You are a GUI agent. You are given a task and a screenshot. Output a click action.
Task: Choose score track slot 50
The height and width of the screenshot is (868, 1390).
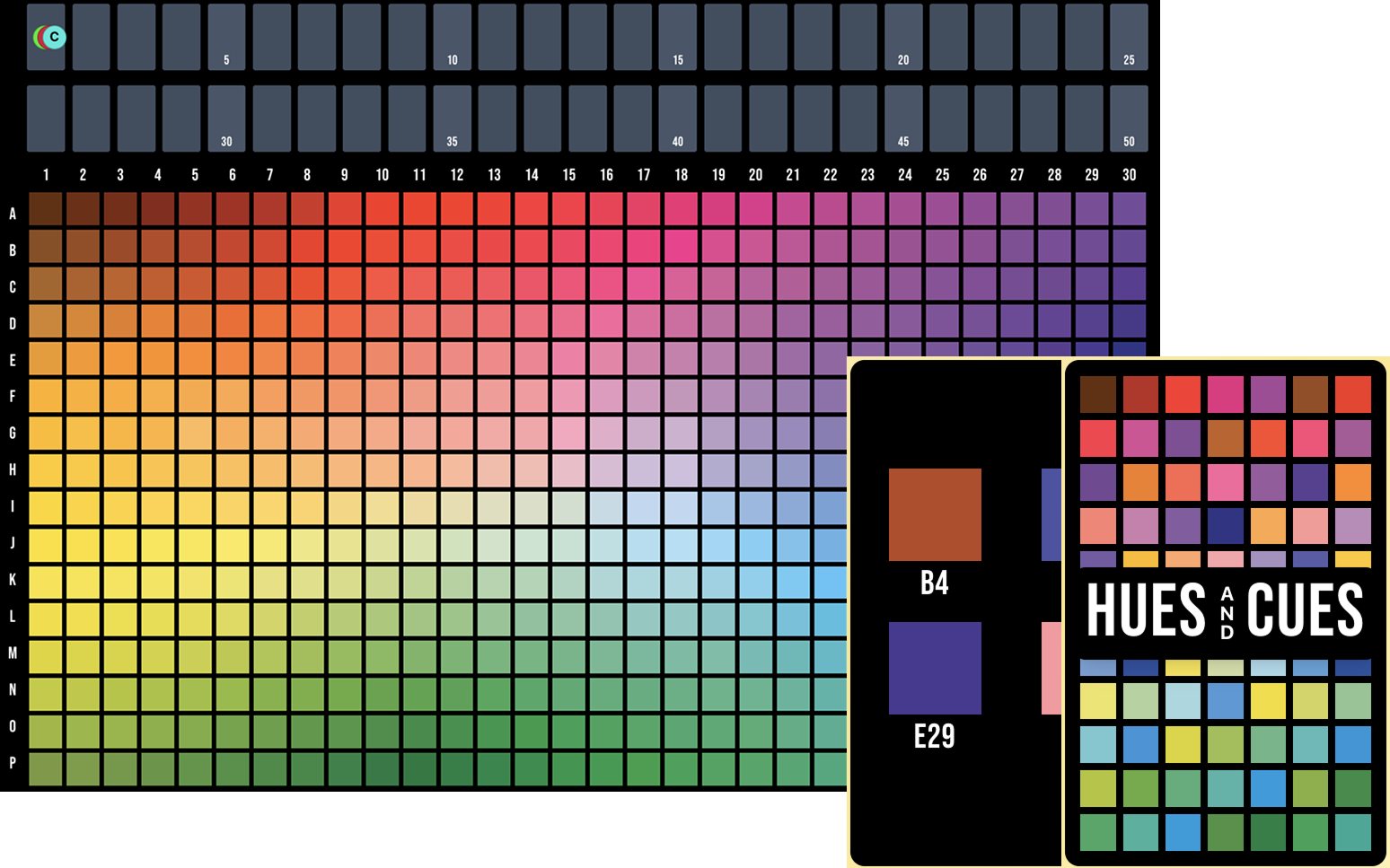pos(1129,118)
